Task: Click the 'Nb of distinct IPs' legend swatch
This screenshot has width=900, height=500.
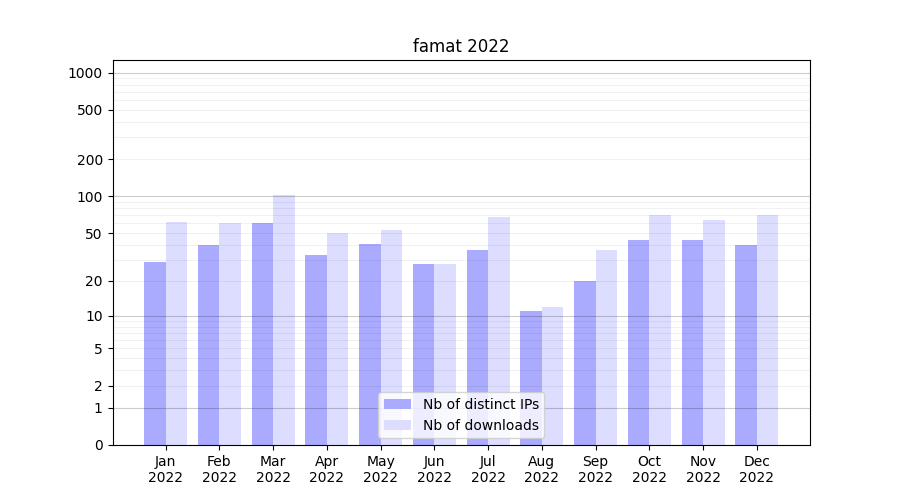Action: [397, 404]
